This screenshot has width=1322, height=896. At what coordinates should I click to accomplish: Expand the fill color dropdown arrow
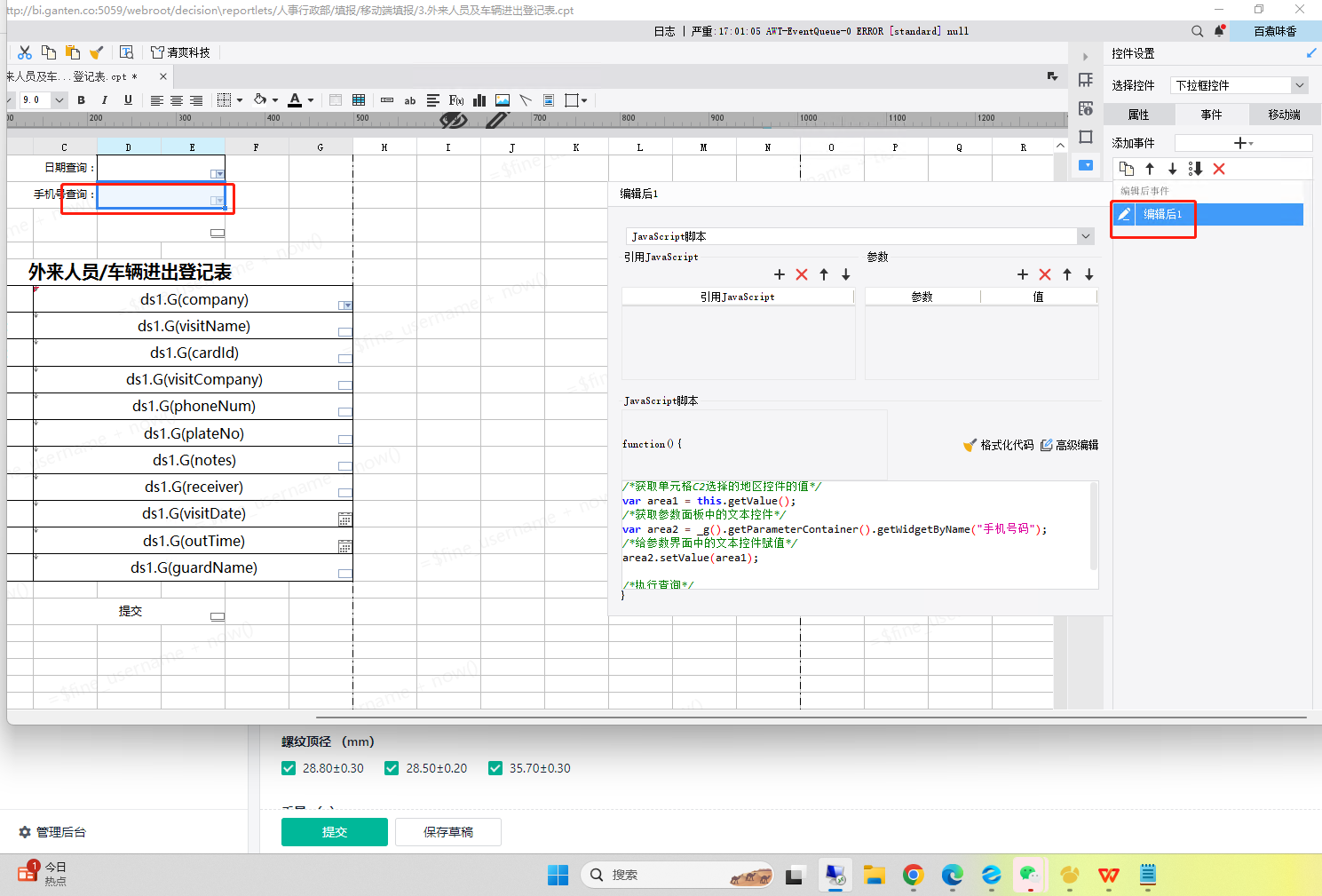click(x=275, y=100)
